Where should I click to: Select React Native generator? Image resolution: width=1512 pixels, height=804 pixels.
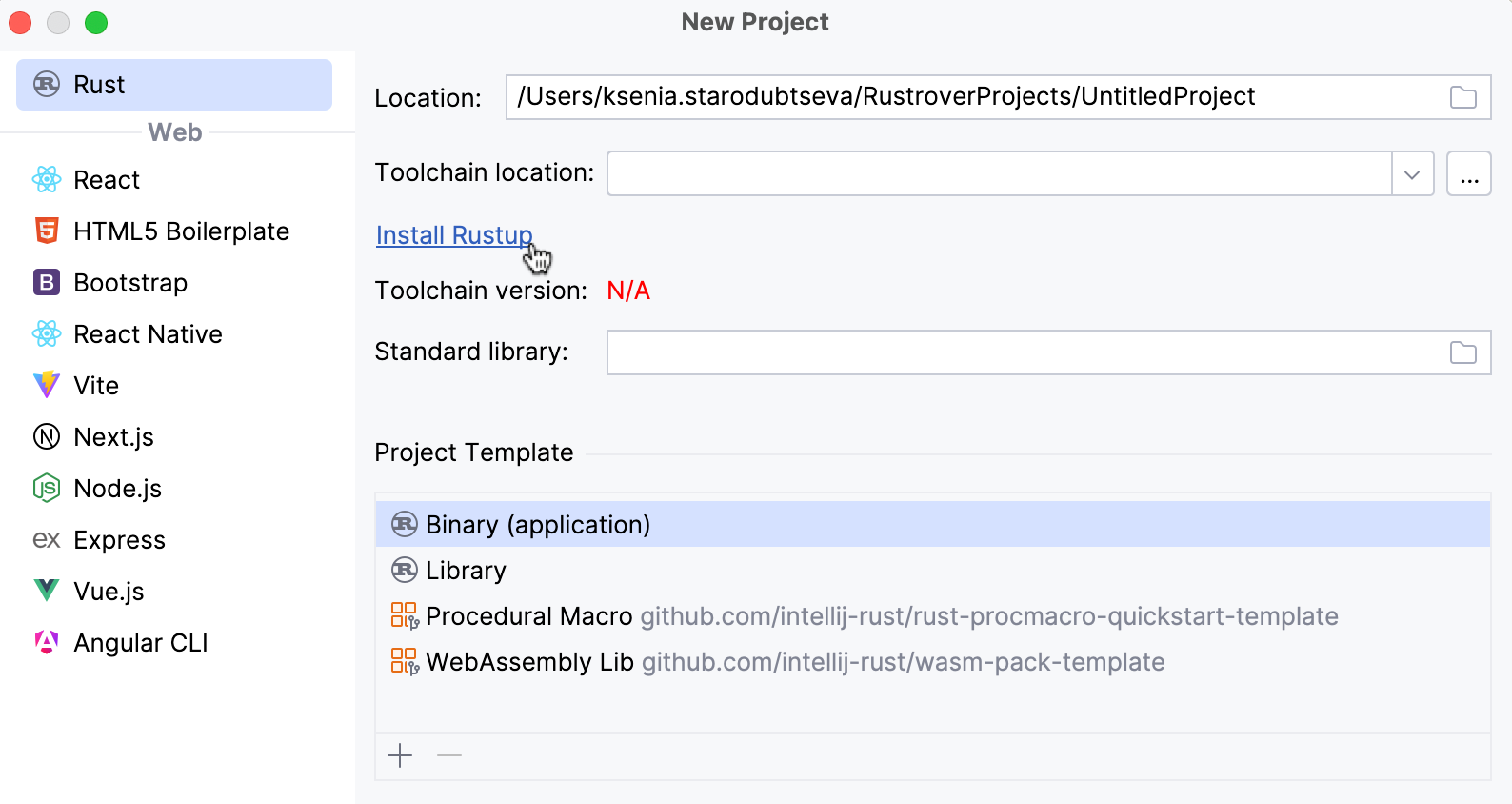pos(148,334)
